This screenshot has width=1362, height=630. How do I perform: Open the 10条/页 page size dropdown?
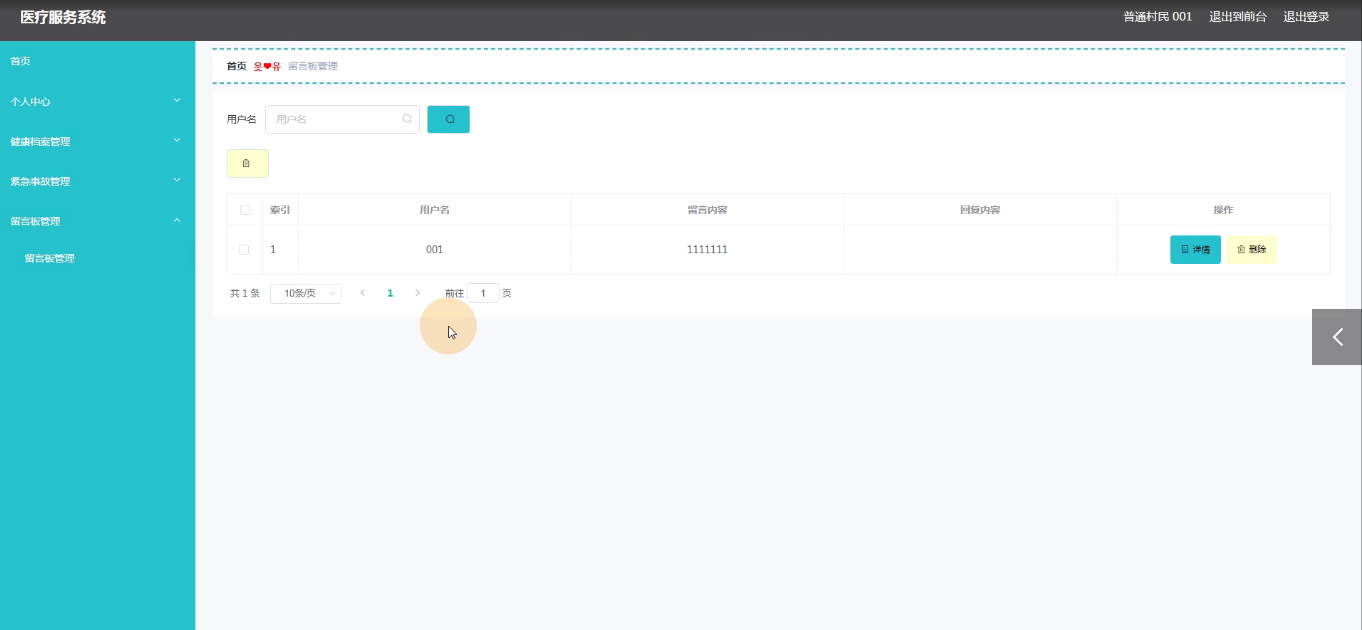(x=305, y=293)
